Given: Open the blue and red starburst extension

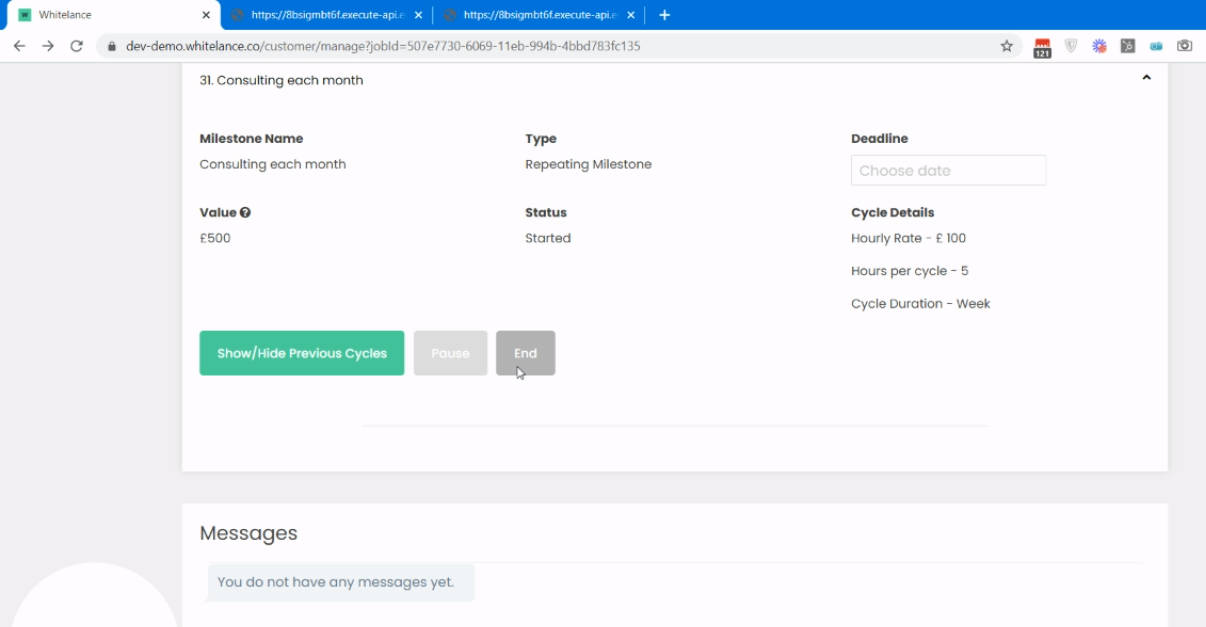Looking at the screenshot, I should pyautogui.click(x=1099, y=46).
